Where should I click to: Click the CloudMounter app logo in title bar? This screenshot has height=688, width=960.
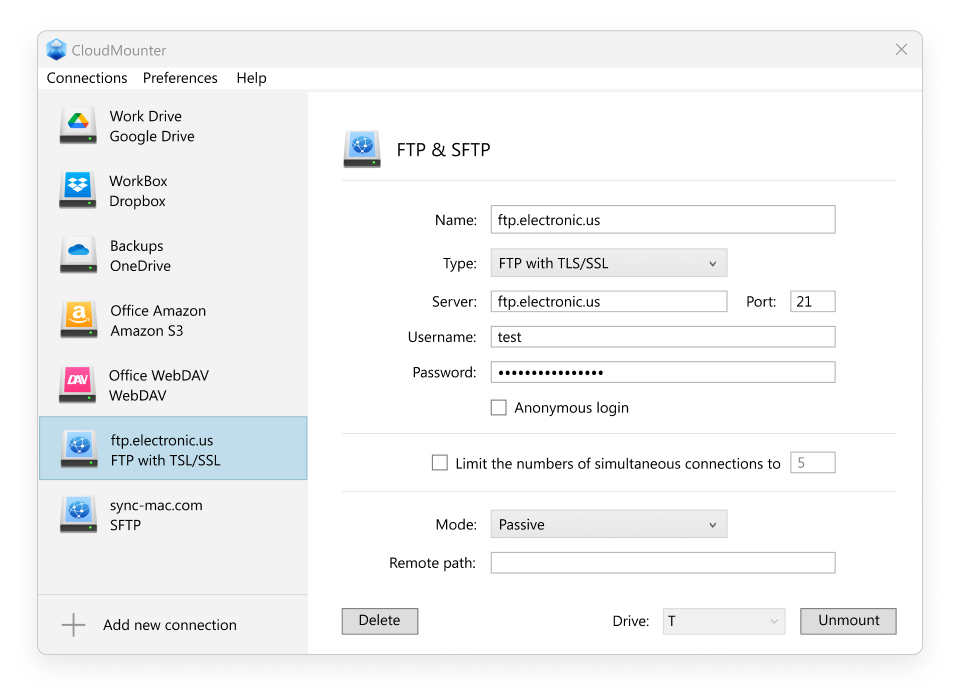click(x=57, y=50)
